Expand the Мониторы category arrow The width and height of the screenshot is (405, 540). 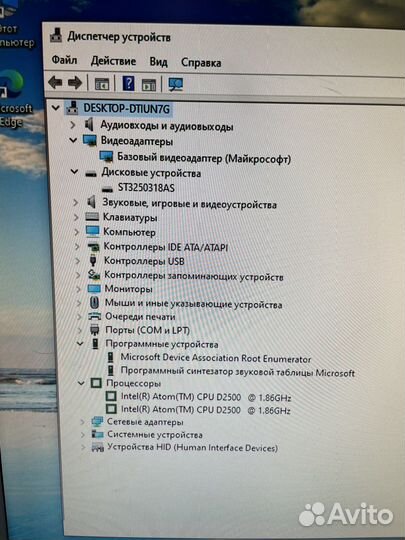coord(79,289)
